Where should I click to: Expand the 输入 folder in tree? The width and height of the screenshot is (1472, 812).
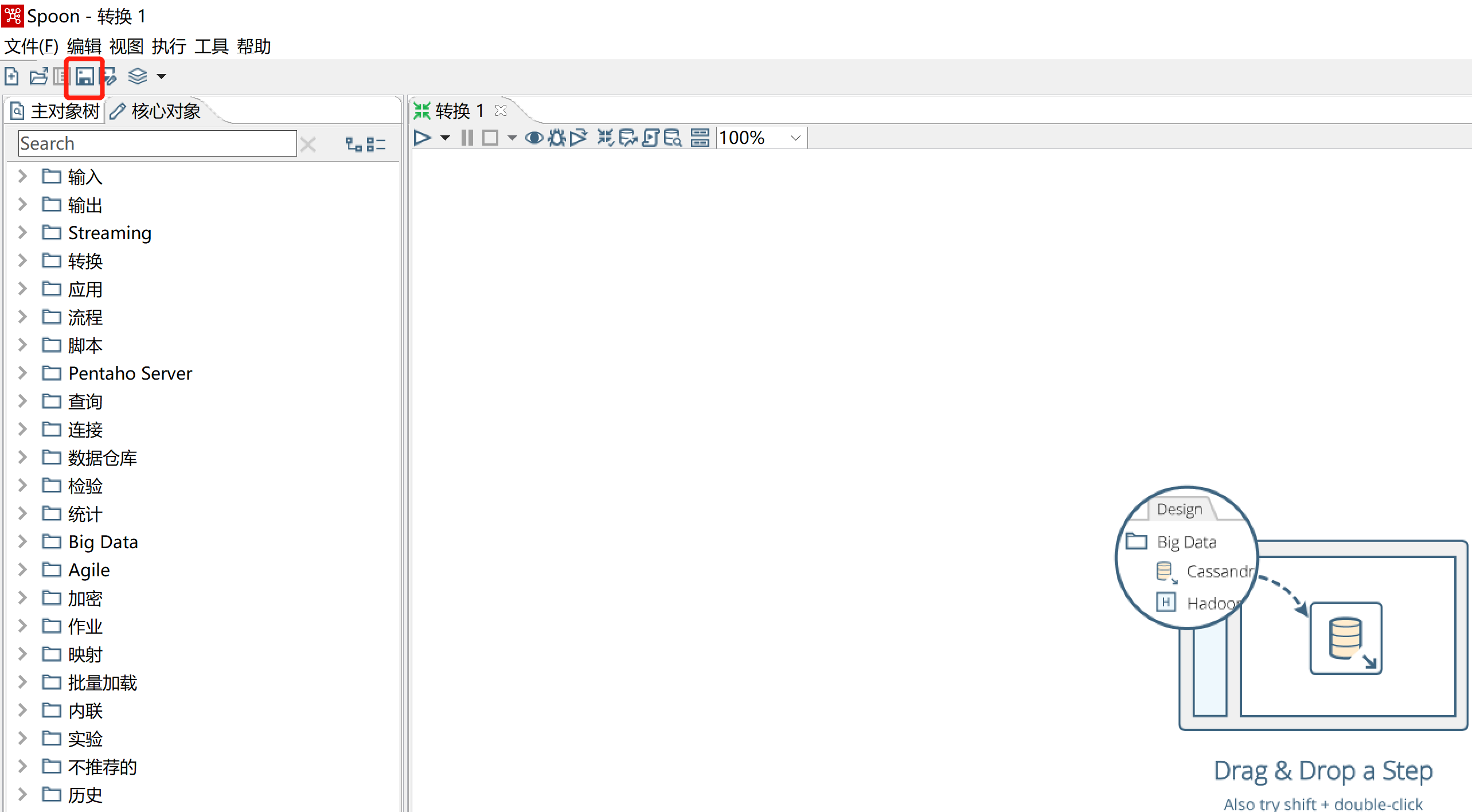[x=22, y=177]
